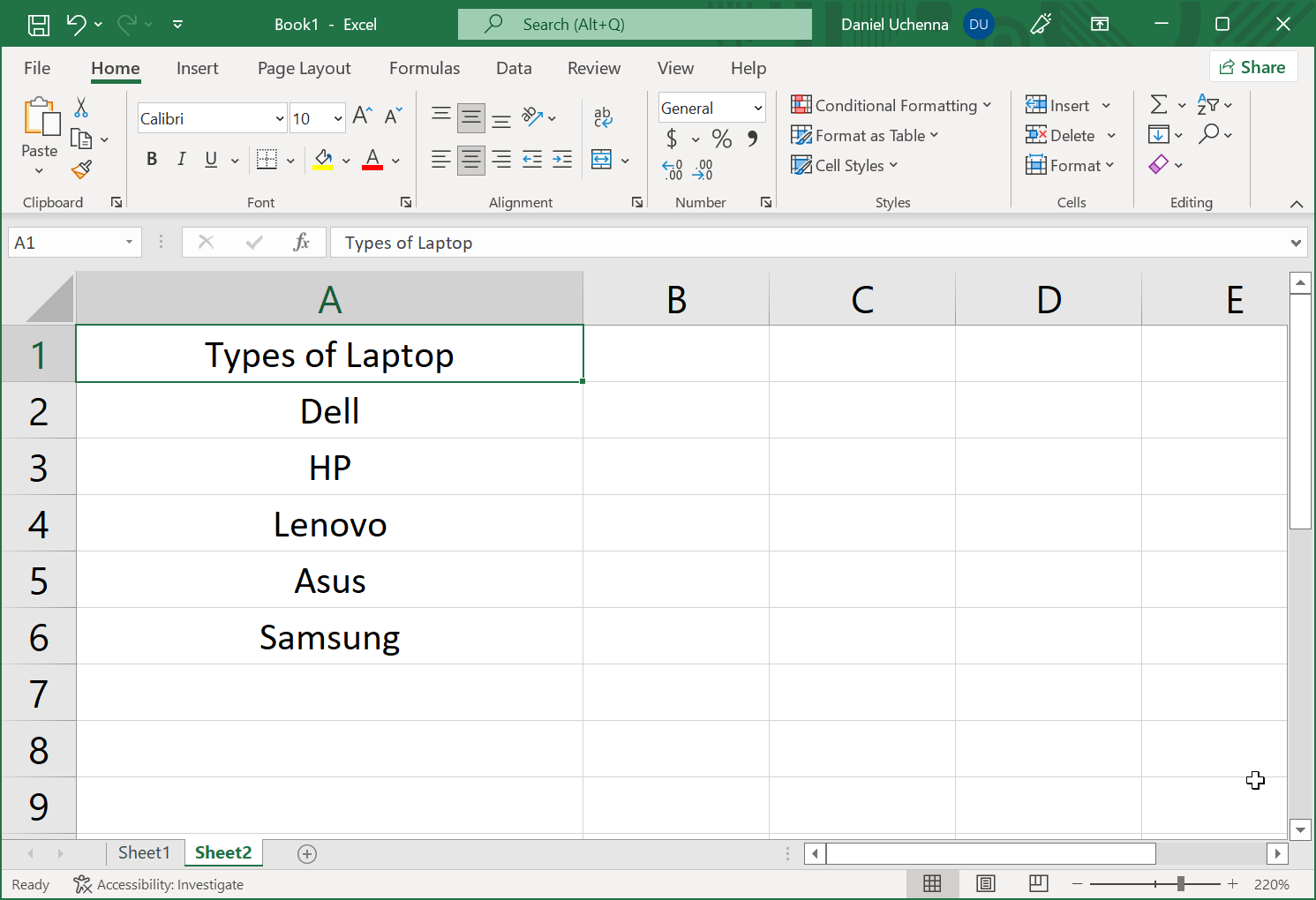
Task: Click the Merge & Center icon
Action: pos(602,160)
